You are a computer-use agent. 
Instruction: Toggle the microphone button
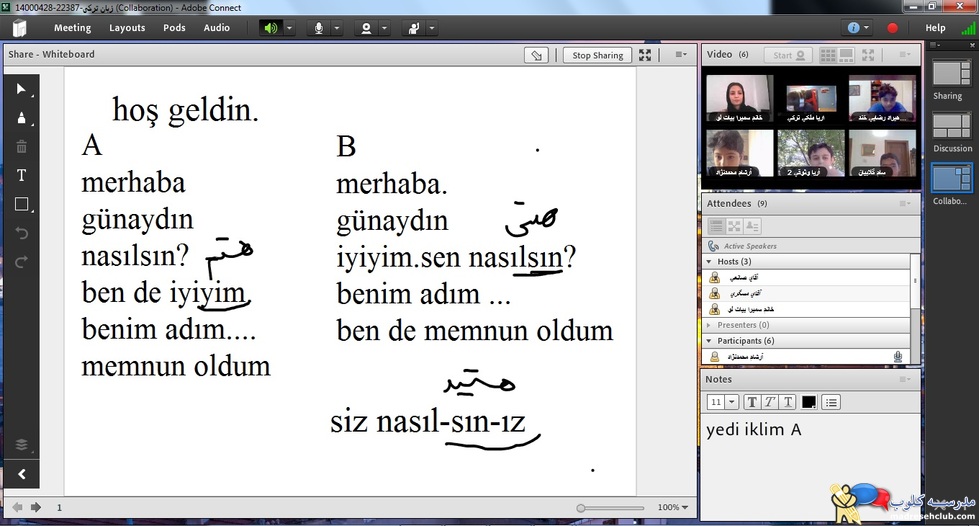pos(318,28)
